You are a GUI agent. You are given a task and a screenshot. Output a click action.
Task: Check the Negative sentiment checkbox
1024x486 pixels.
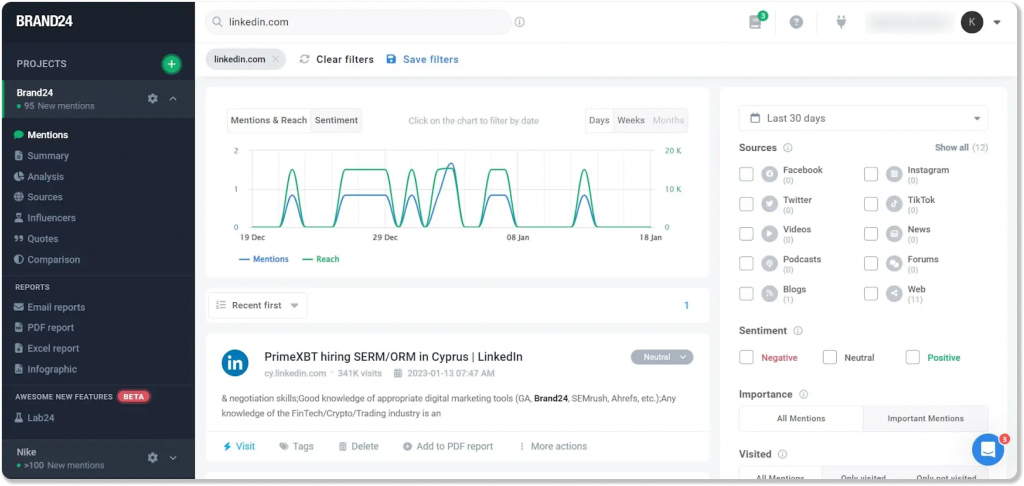coord(746,357)
